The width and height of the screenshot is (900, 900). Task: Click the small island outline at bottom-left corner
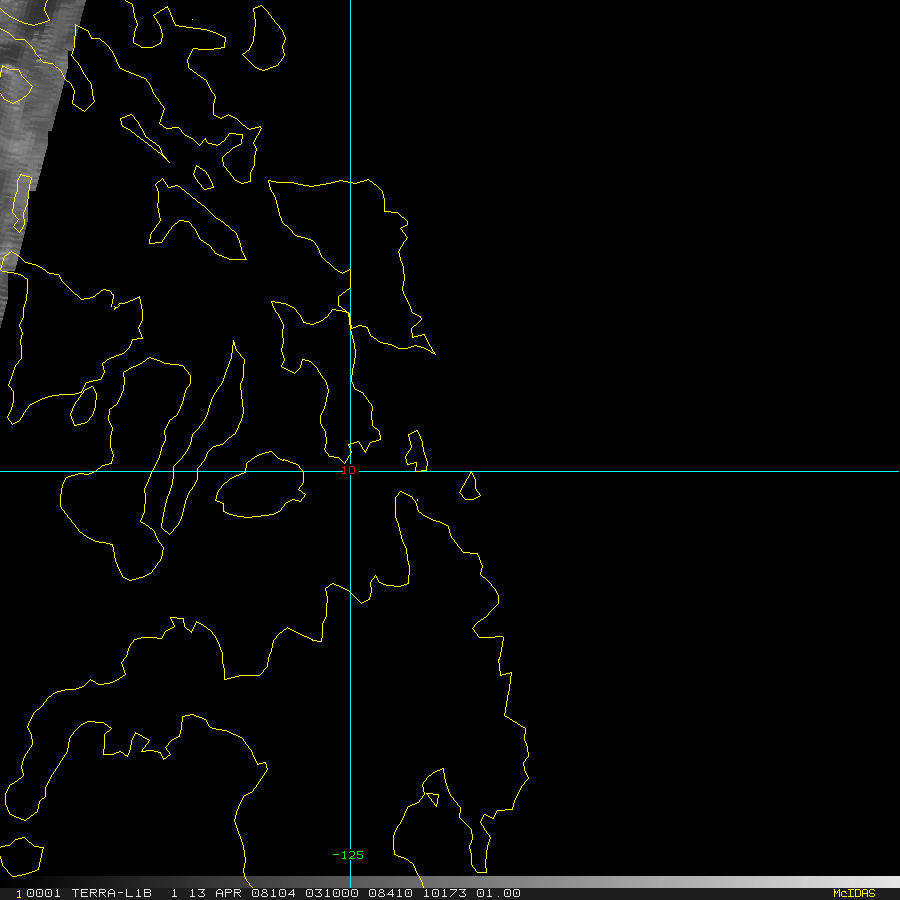tap(20, 856)
